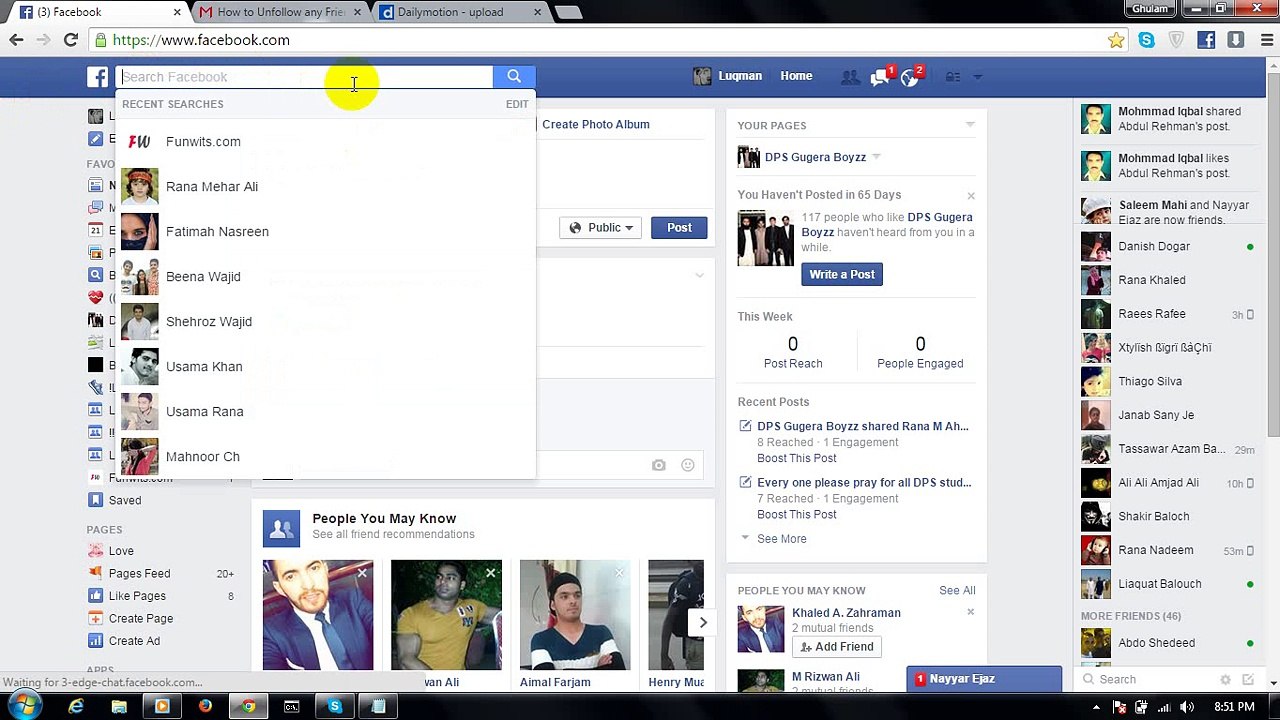Open DPS Gugera Boyzz page dropdown
This screenshot has height=720, width=1280.
click(876, 157)
